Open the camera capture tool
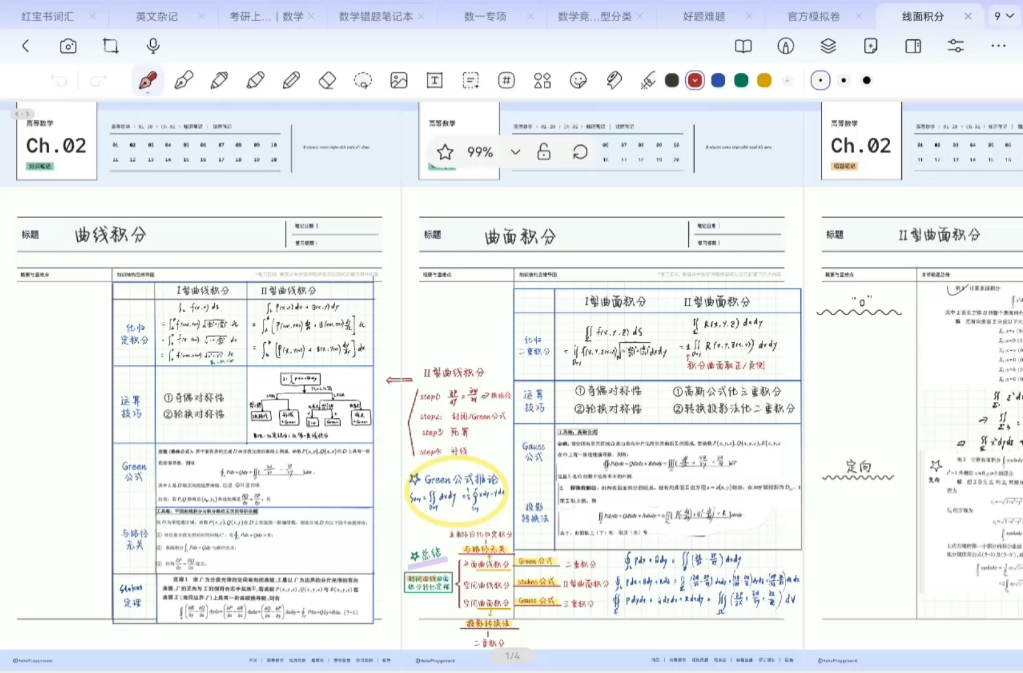Screen dimensions: 1023x673 click(68, 46)
